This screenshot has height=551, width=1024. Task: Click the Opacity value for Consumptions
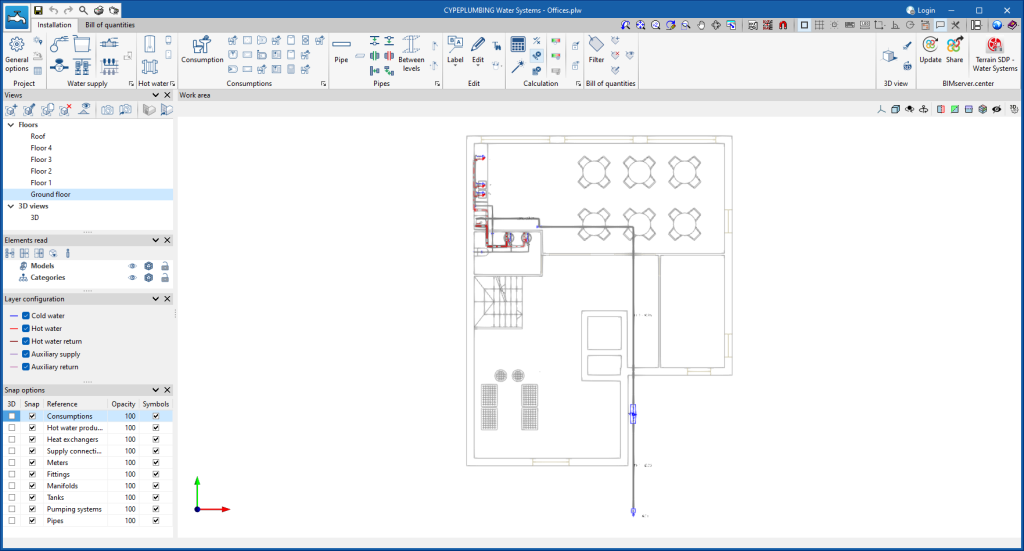click(x=129, y=416)
